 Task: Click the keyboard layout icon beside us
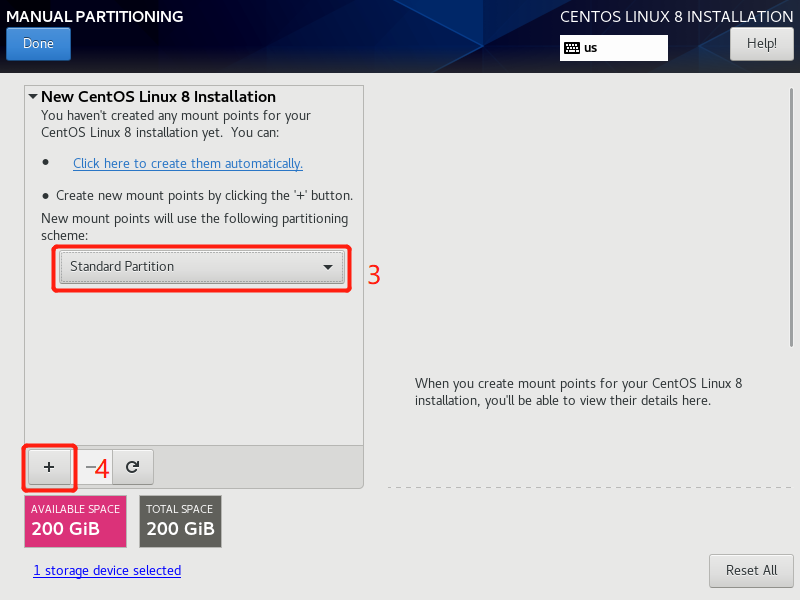coord(572,48)
